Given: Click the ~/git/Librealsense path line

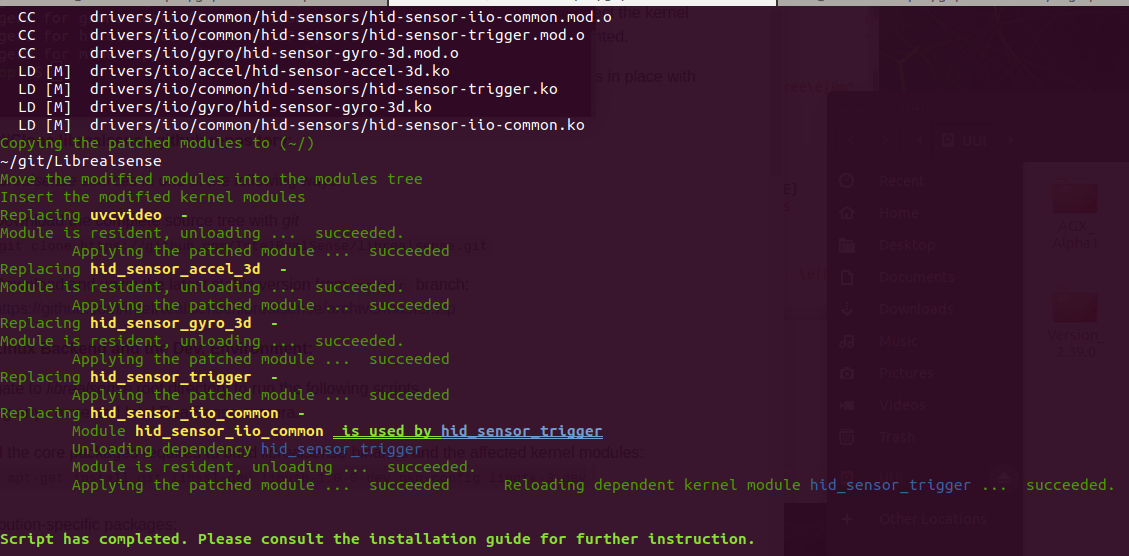Looking at the screenshot, I should 81,161.
